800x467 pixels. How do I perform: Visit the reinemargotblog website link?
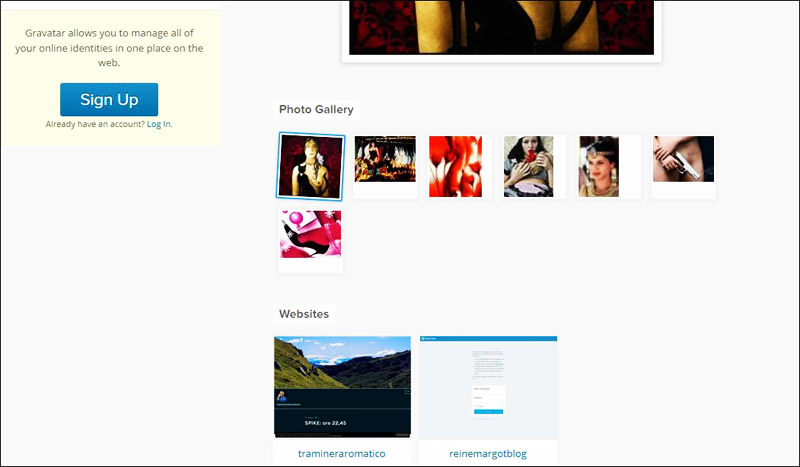pyautogui.click(x=488, y=453)
